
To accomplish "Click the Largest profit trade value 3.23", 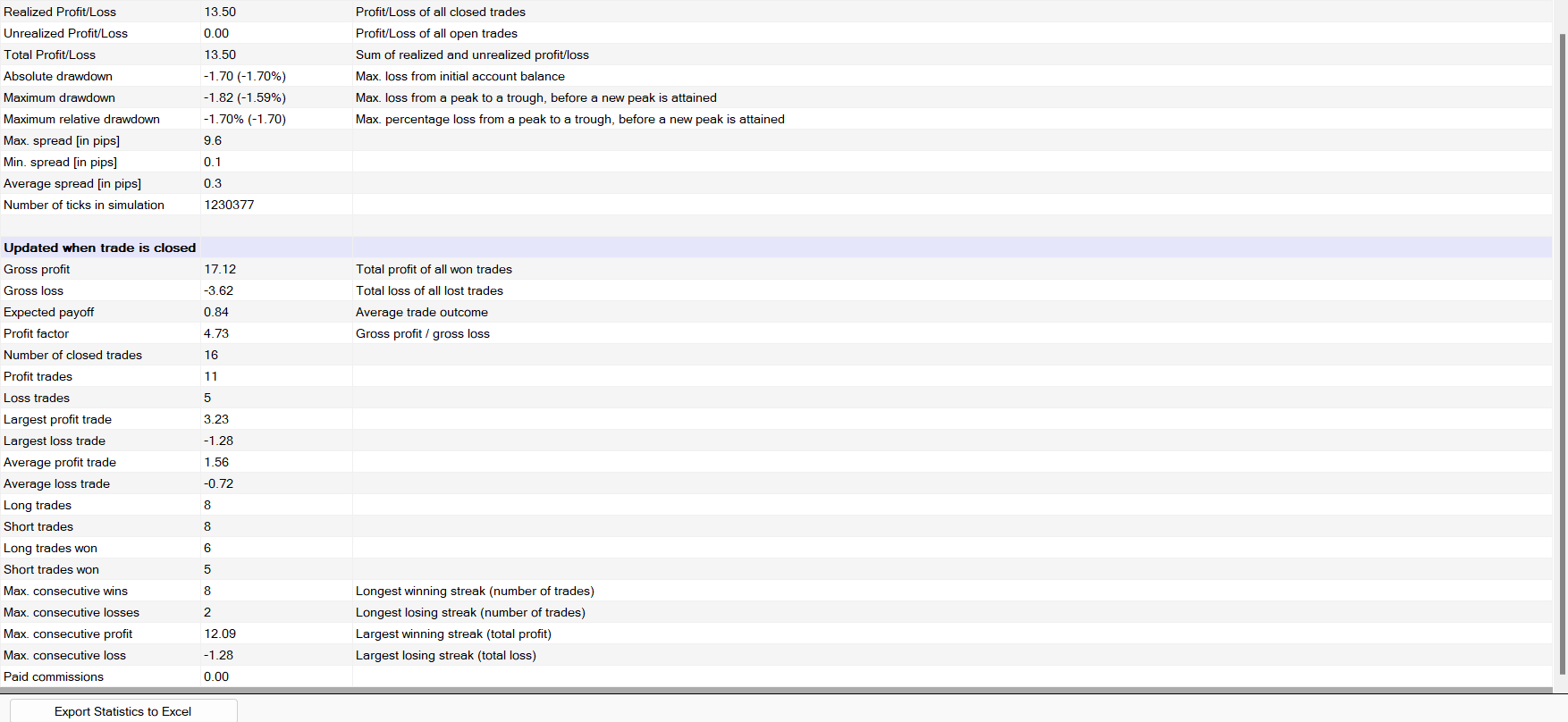I will (216, 419).
